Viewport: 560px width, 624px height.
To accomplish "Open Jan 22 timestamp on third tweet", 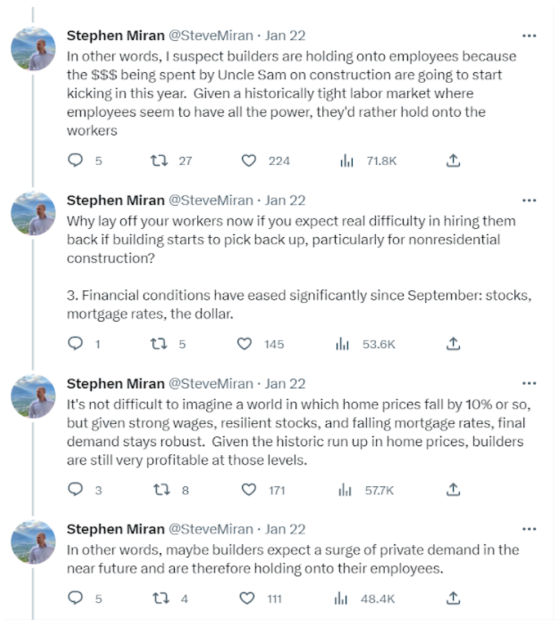I will (x=285, y=383).
